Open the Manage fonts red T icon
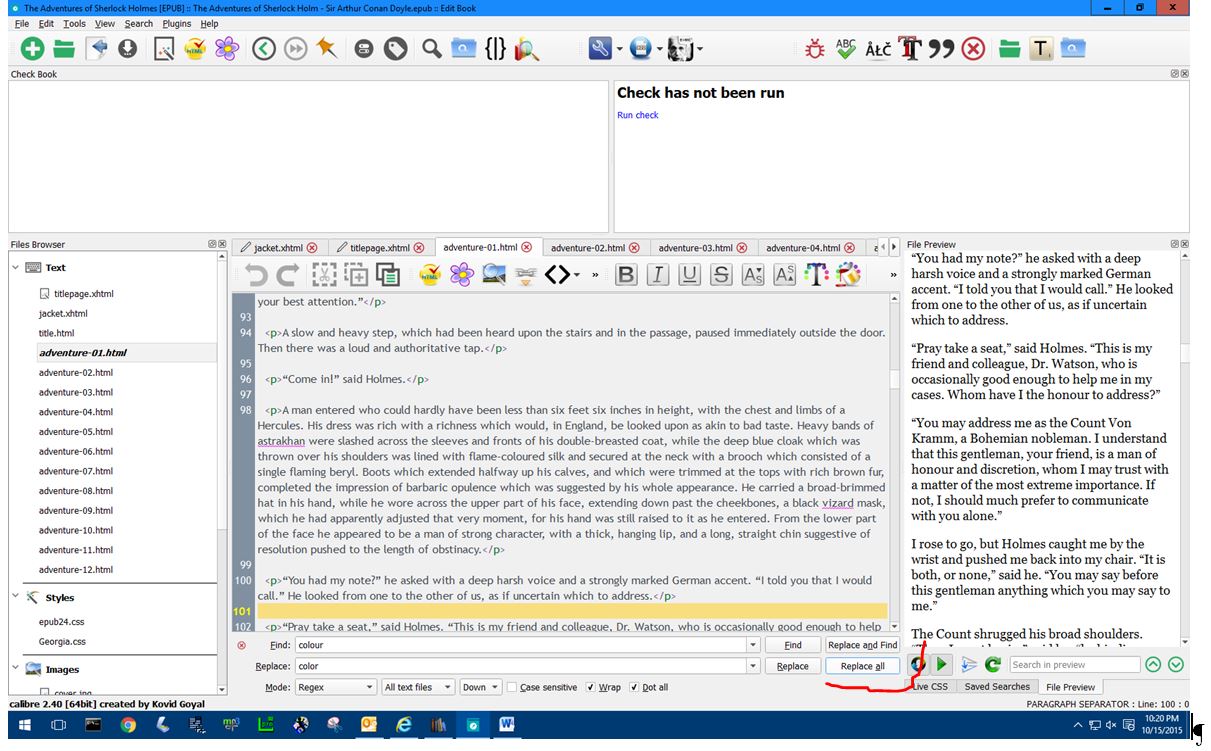The image size is (1211, 751). 909,48
